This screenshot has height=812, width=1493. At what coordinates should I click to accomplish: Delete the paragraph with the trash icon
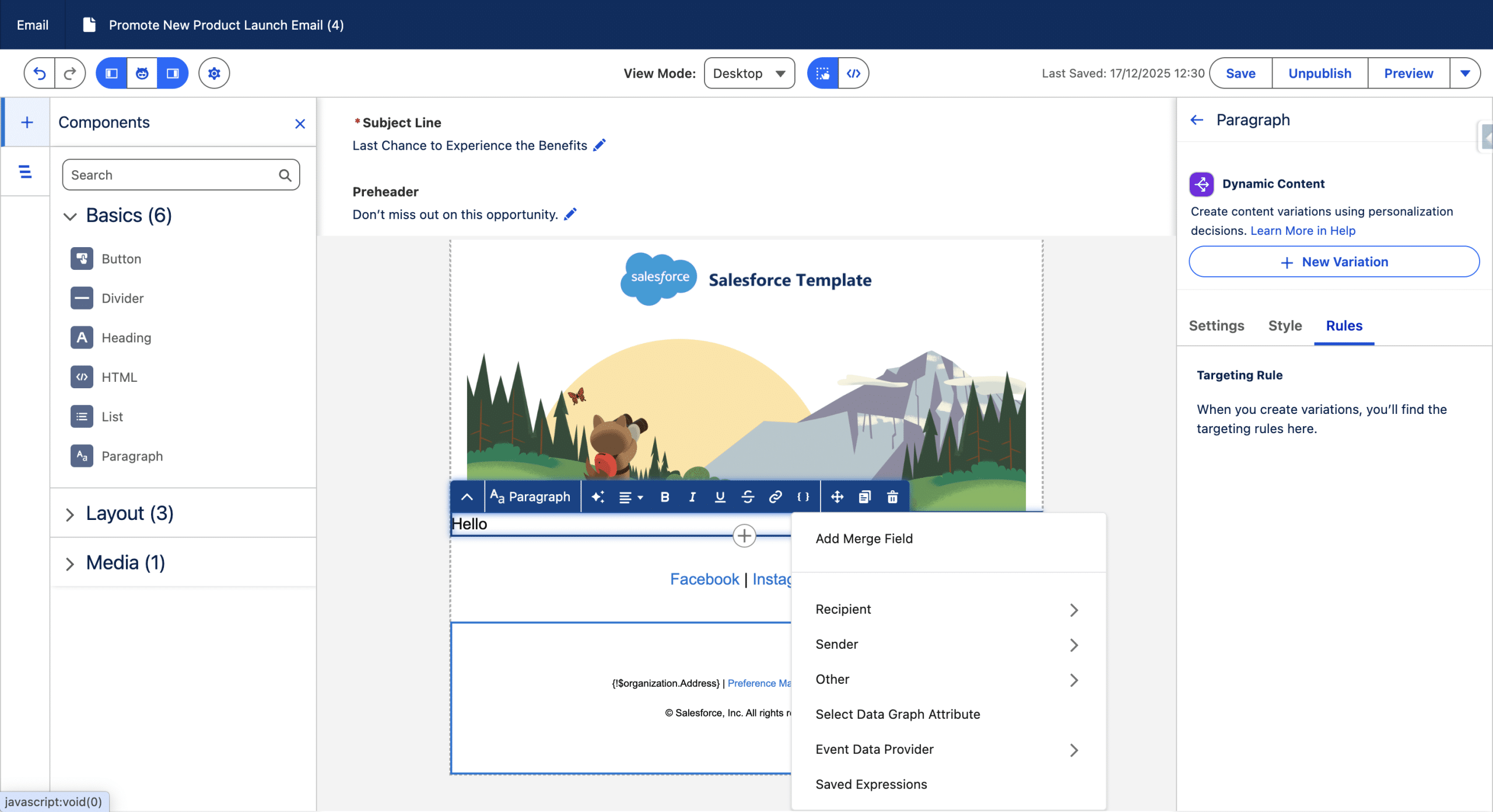(892, 497)
